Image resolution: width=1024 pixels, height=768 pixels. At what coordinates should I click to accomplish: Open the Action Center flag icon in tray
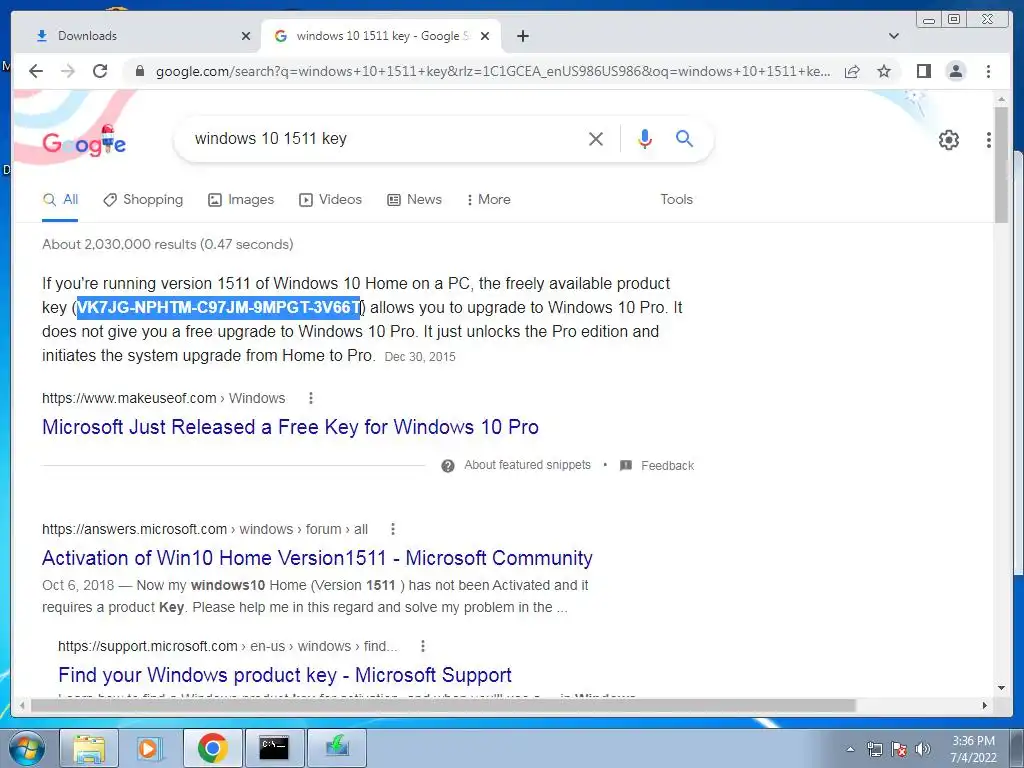click(899, 749)
